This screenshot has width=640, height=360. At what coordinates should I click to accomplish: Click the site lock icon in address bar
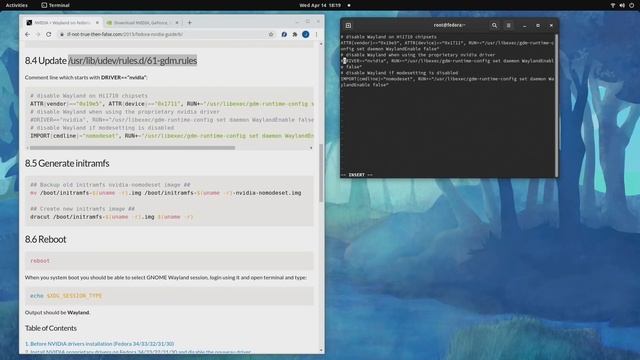click(x=62, y=34)
